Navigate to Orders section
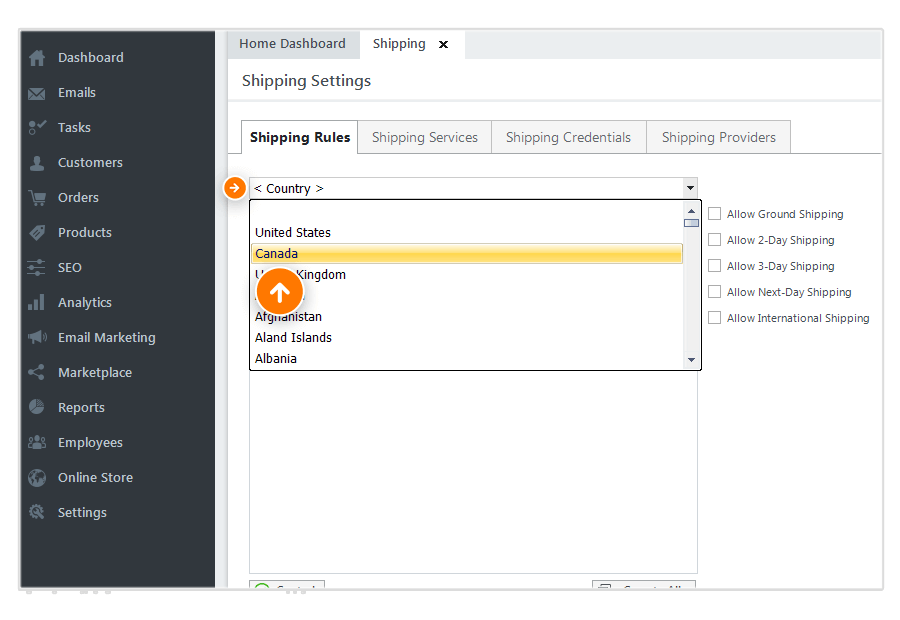This screenshot has height=620, width=900. click(x=78, y=198)
